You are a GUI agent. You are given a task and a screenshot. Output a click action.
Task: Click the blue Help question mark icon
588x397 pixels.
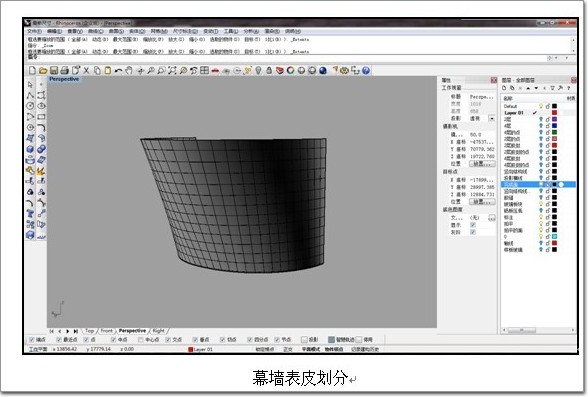pos(366,70)
